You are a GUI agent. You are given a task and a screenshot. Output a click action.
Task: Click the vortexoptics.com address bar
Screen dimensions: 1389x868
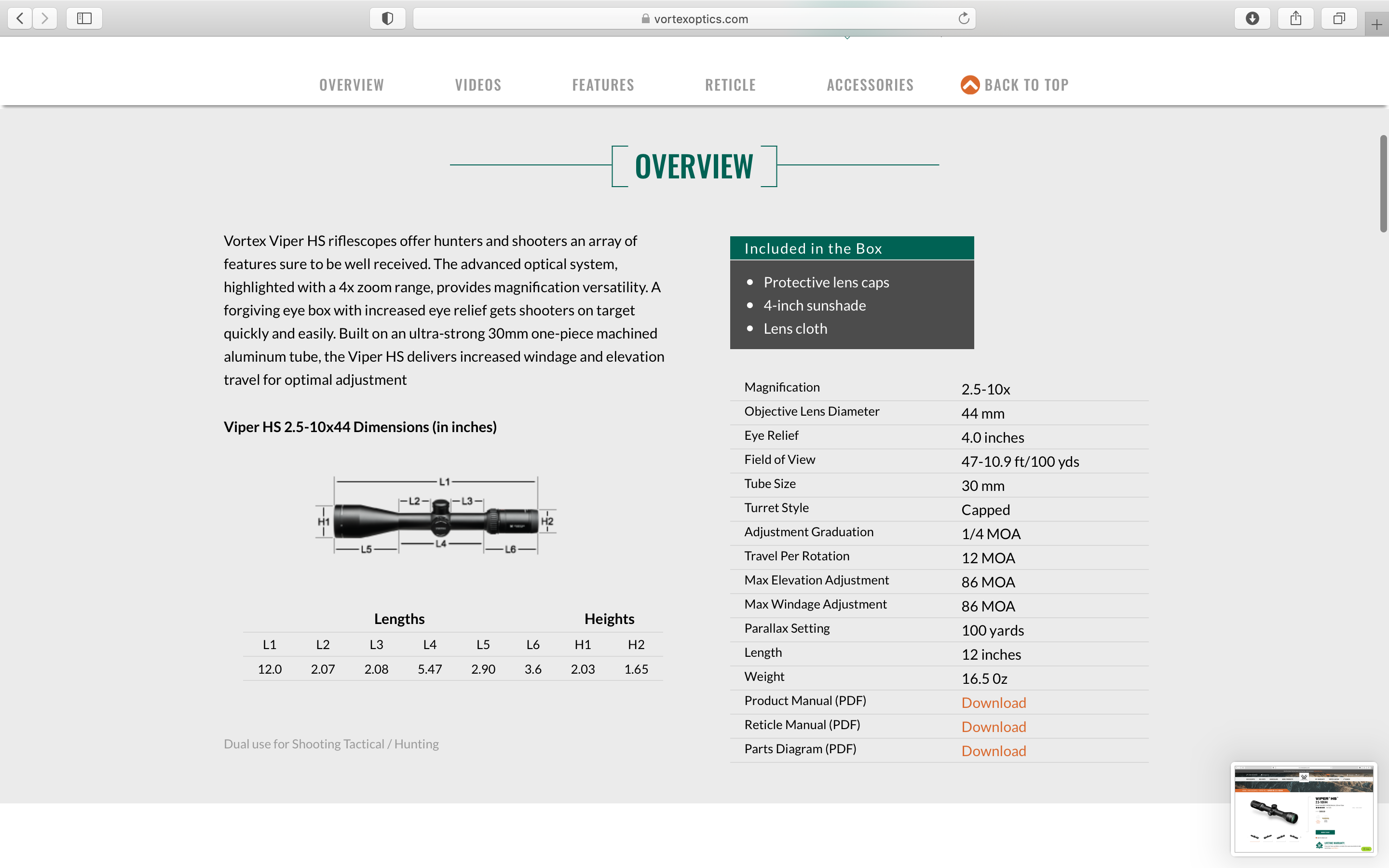[694, 18]
